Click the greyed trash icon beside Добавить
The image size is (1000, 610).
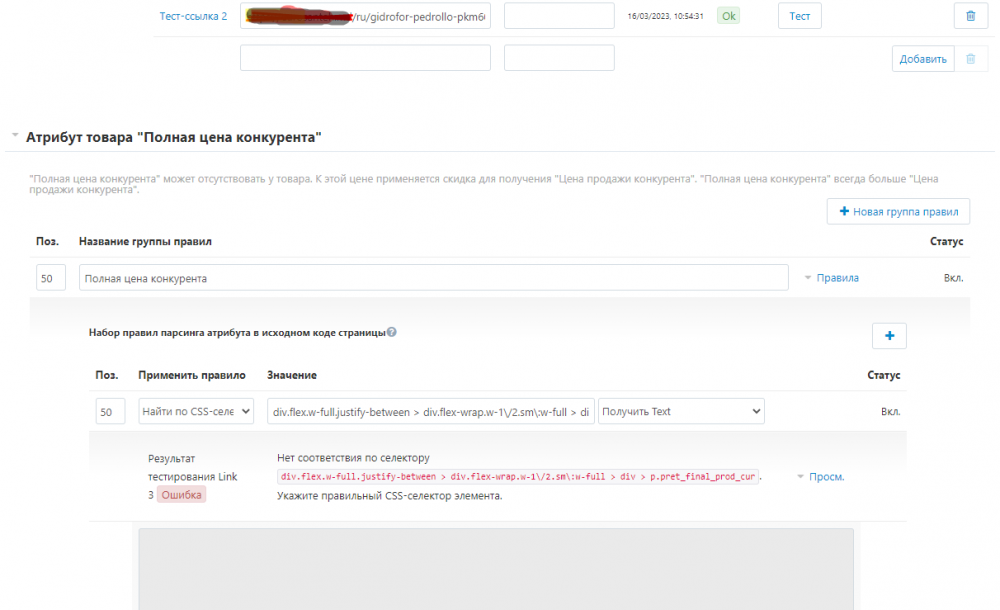[x=970, y=59]
